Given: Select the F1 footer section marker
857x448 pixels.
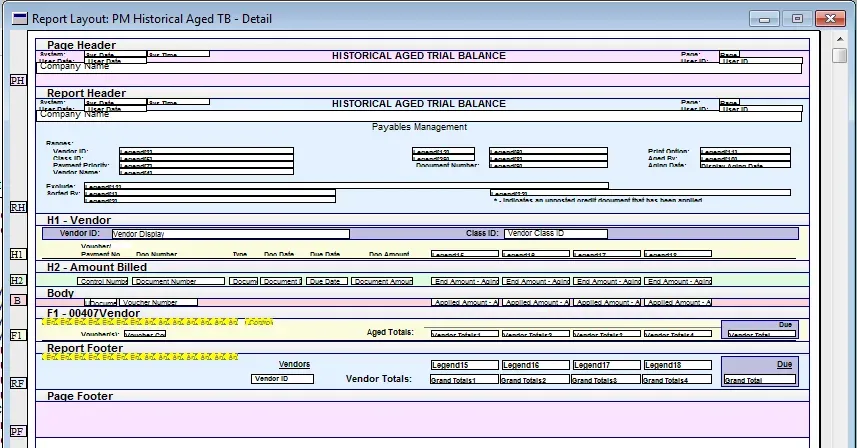Looking at the screenshot, I should pos(17,336).
